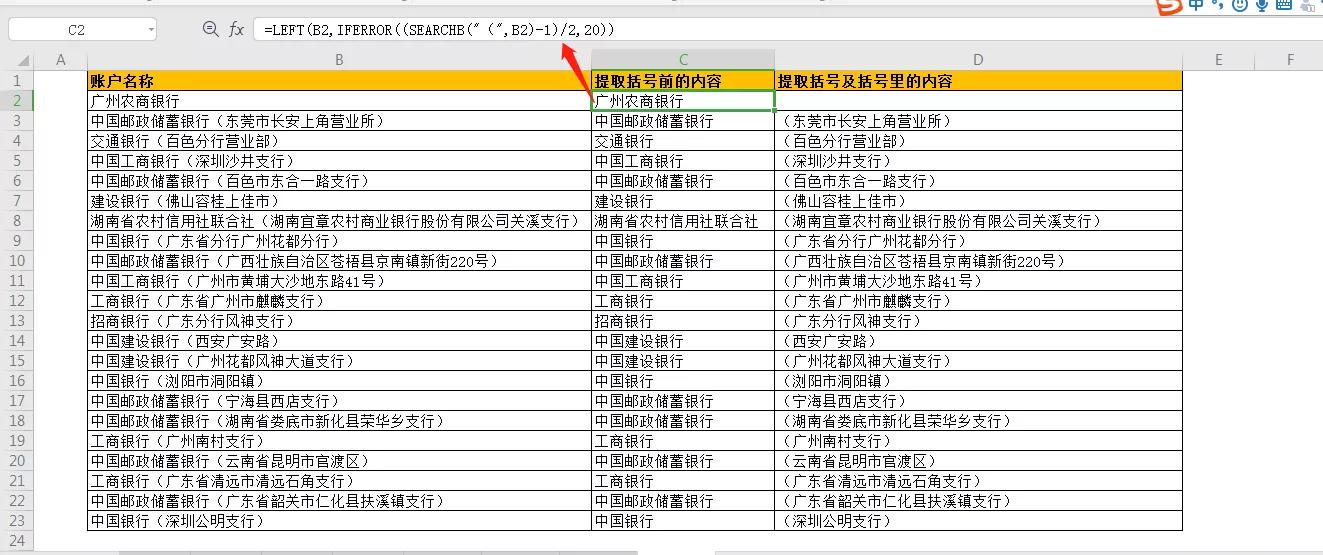
Task: Select column B header
Action: click(339, 60)
